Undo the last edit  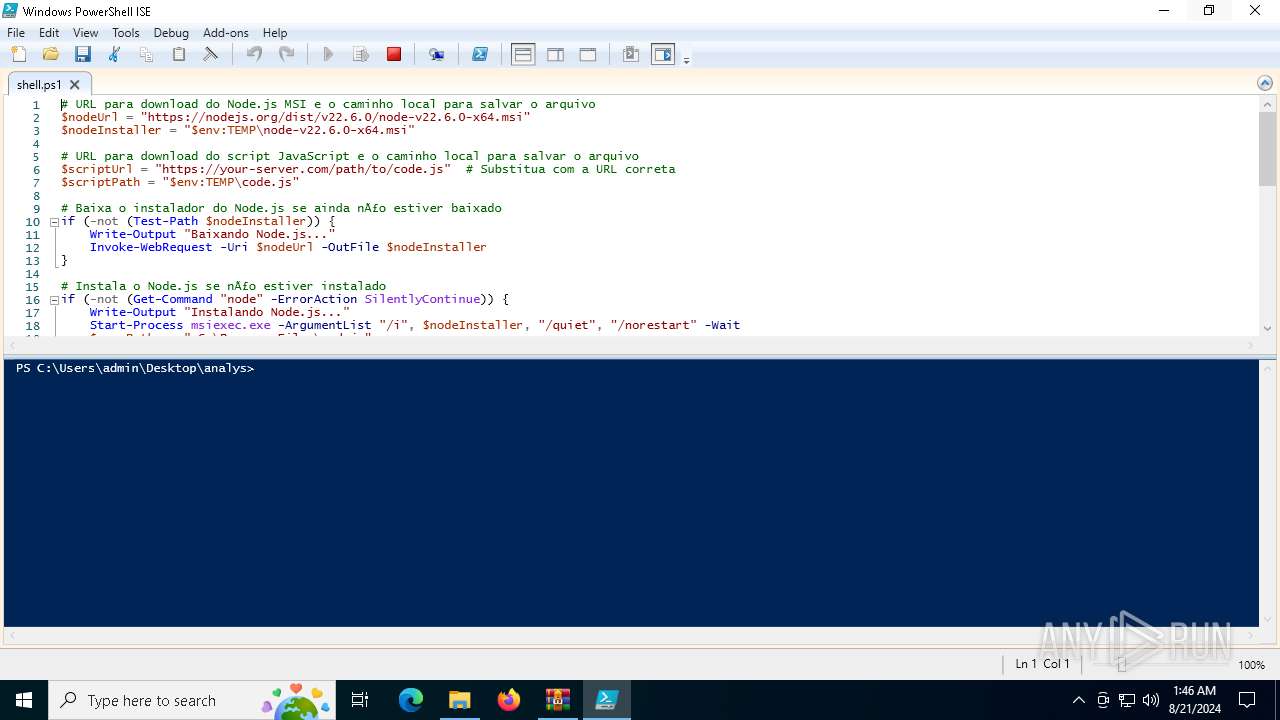tap(254, 54)
